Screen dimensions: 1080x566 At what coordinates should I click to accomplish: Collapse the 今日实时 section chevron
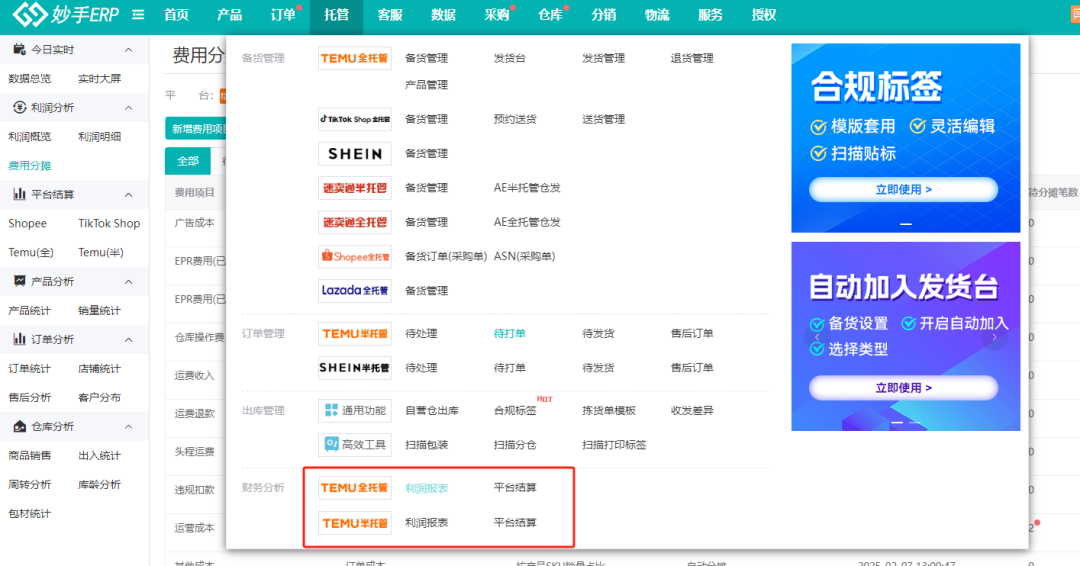pos(129,50)
